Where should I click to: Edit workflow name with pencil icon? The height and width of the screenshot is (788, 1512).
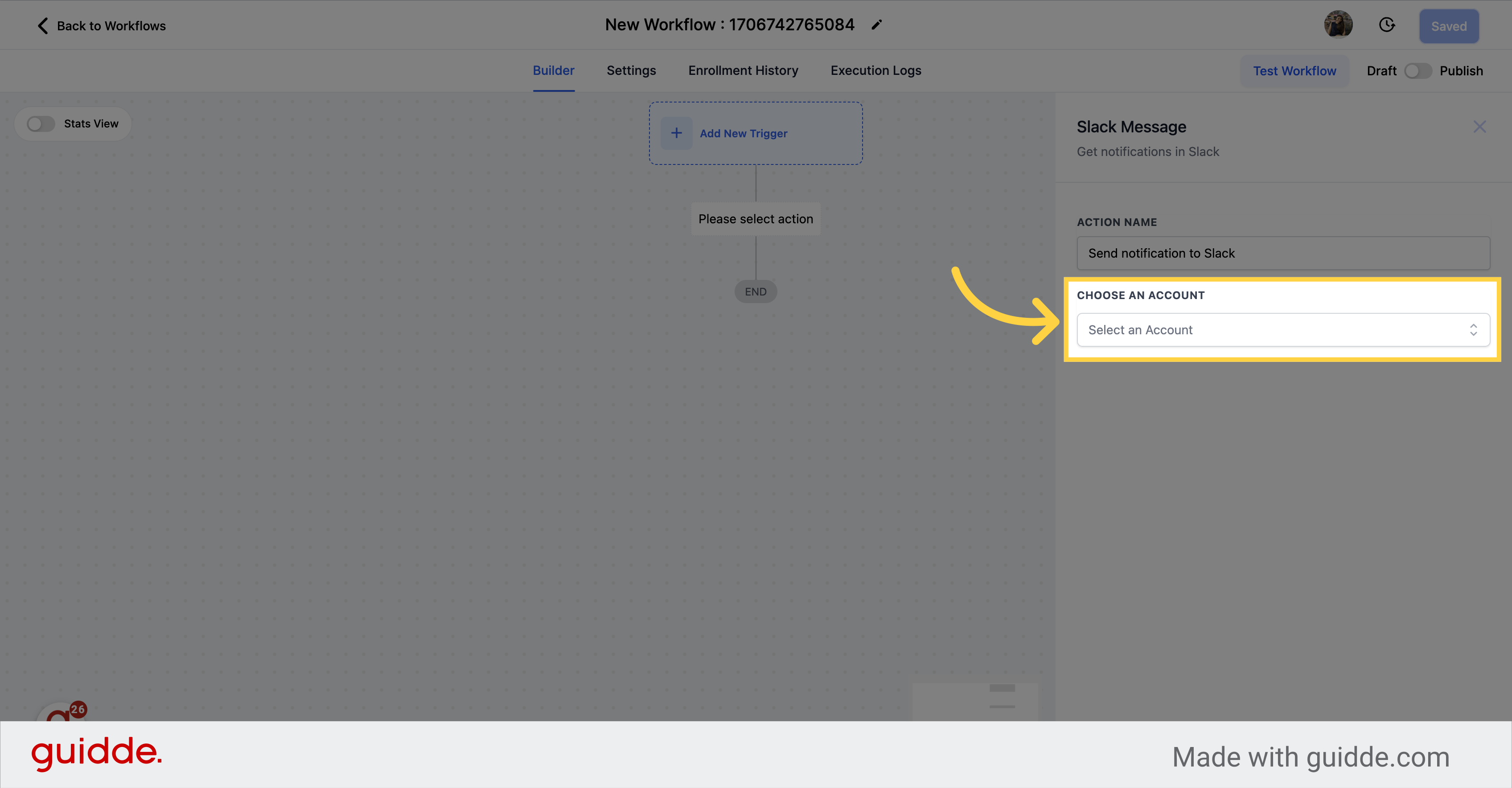[876, 25]
